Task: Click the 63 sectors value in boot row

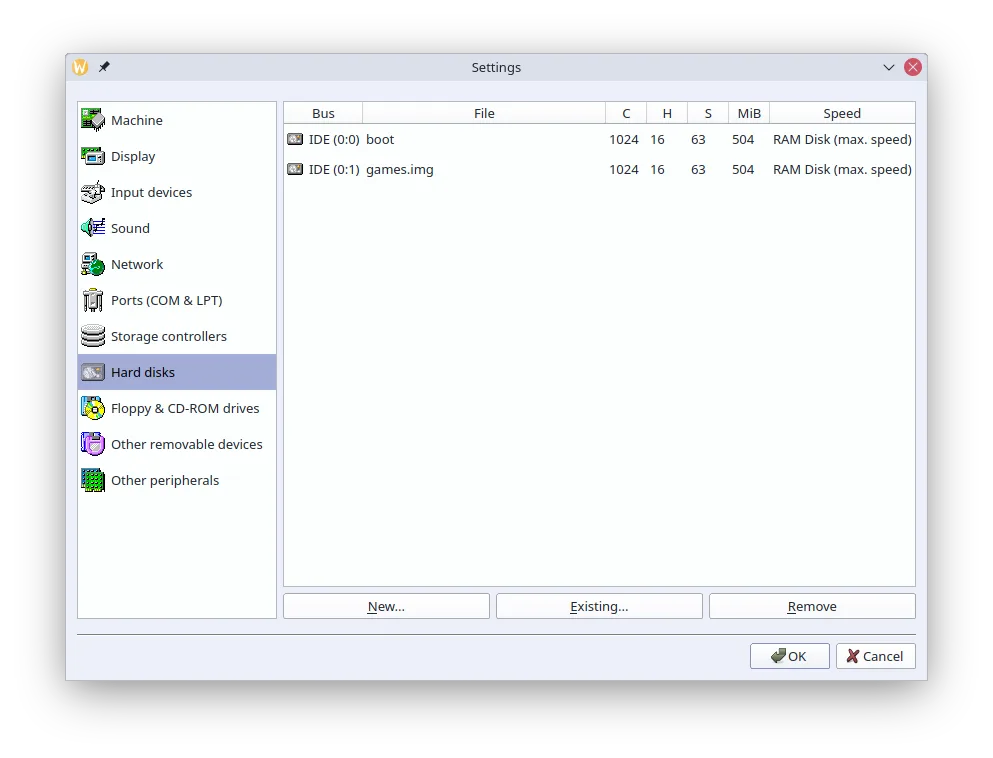Action: click(x=698, y=139)
